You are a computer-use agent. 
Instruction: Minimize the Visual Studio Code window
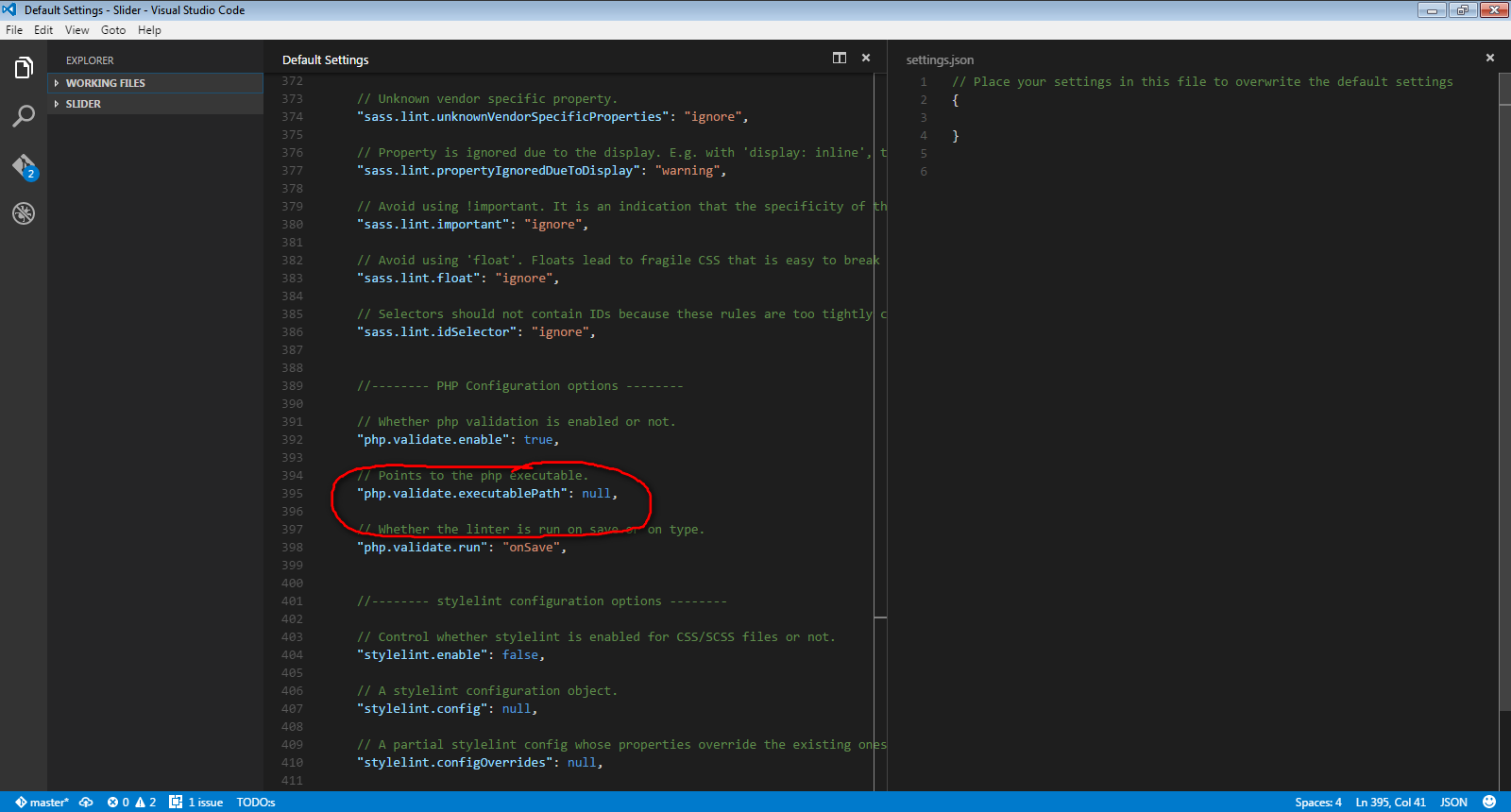coord(1431,9)
